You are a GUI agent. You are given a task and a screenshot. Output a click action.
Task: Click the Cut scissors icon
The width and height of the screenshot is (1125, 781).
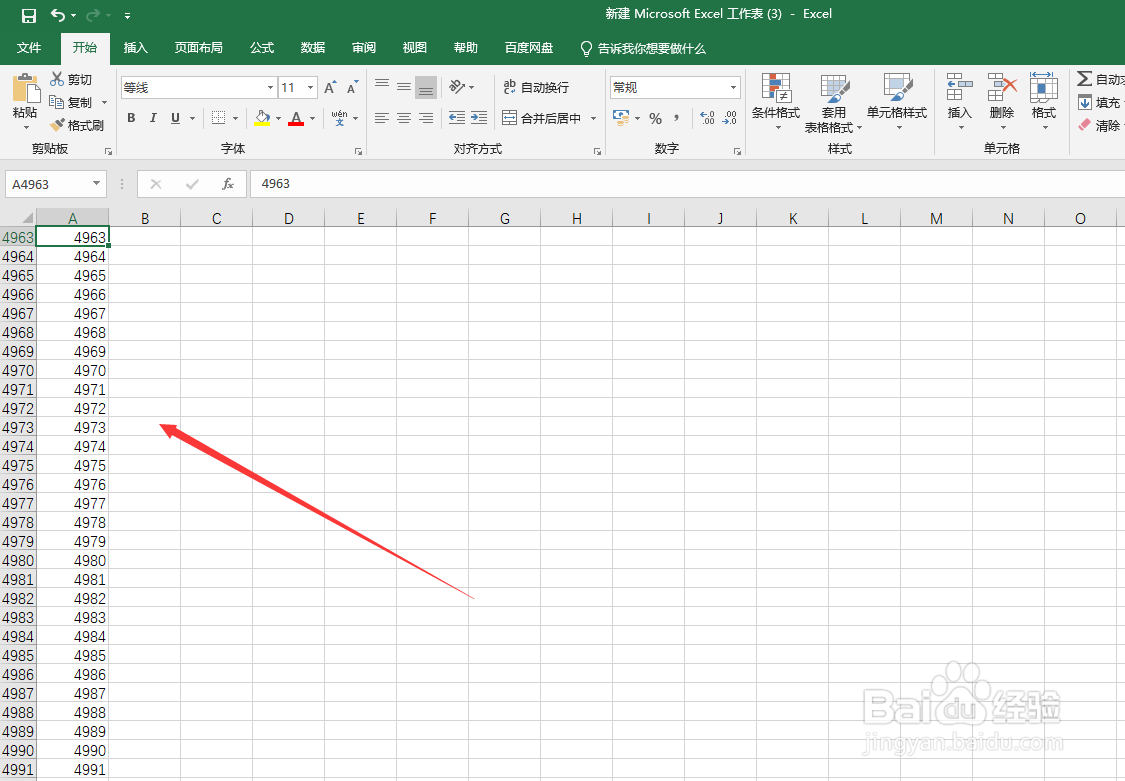click(57, 79)
